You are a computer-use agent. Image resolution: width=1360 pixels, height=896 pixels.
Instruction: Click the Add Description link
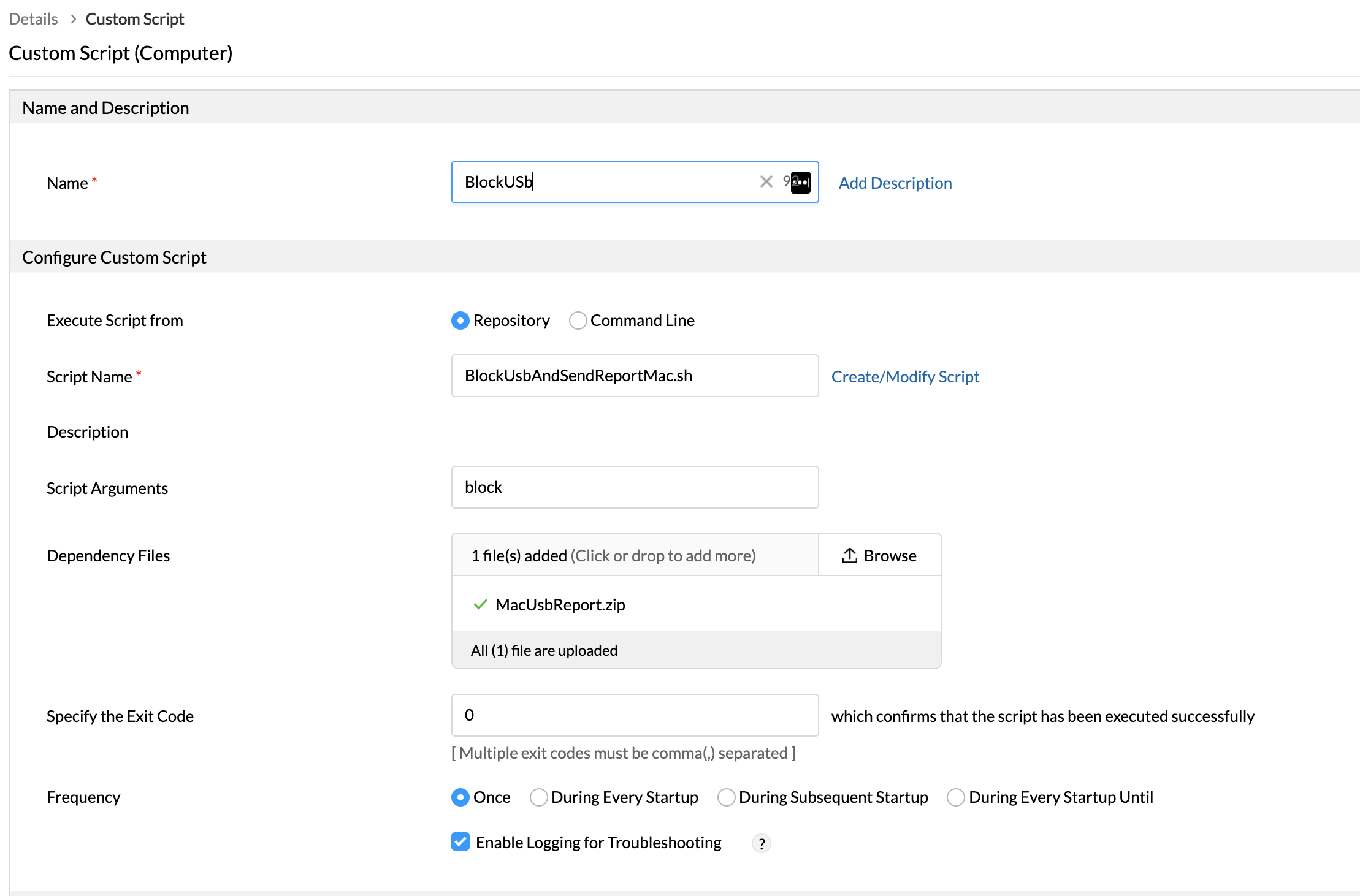tap(895, 183)
